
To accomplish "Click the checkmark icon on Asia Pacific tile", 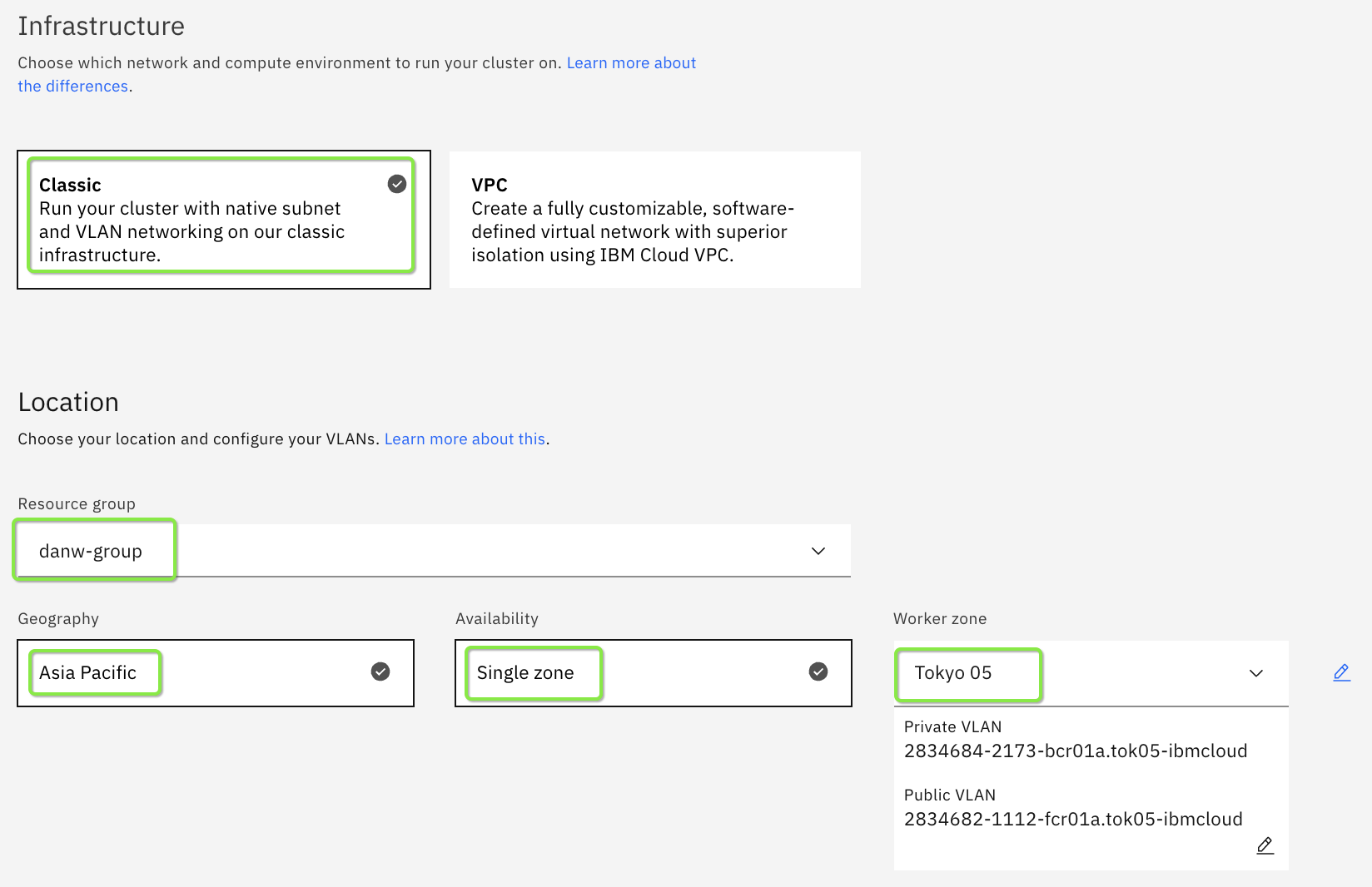I will click(380, 671).
